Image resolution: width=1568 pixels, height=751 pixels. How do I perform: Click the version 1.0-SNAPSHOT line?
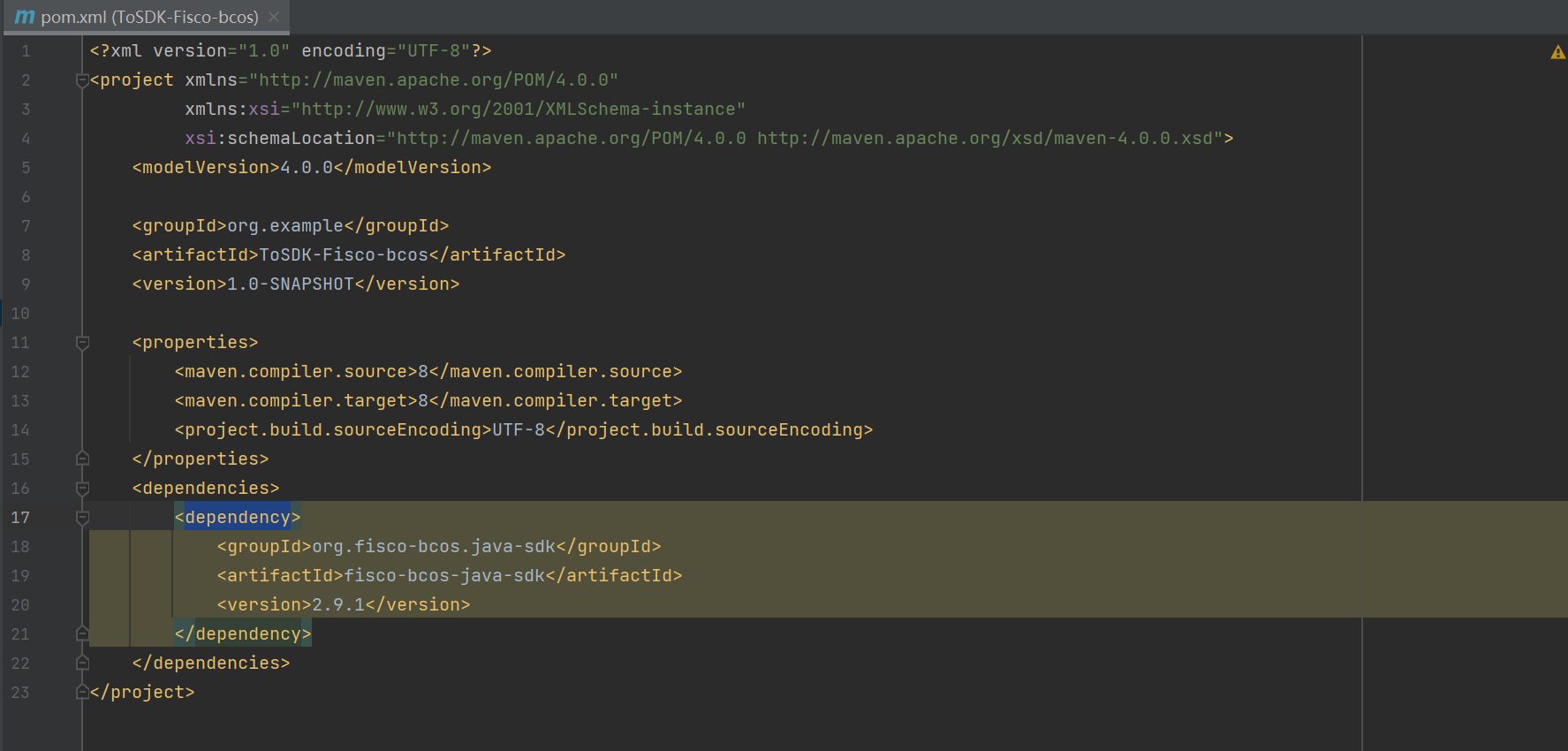point(296,284)
